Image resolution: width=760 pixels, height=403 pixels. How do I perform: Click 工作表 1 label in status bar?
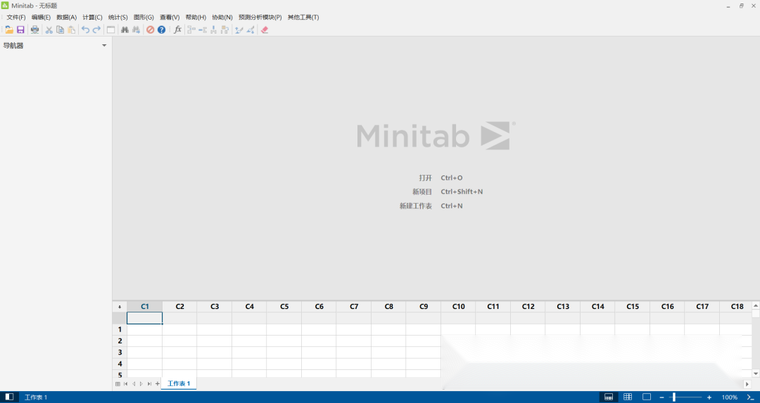[36, 397]
